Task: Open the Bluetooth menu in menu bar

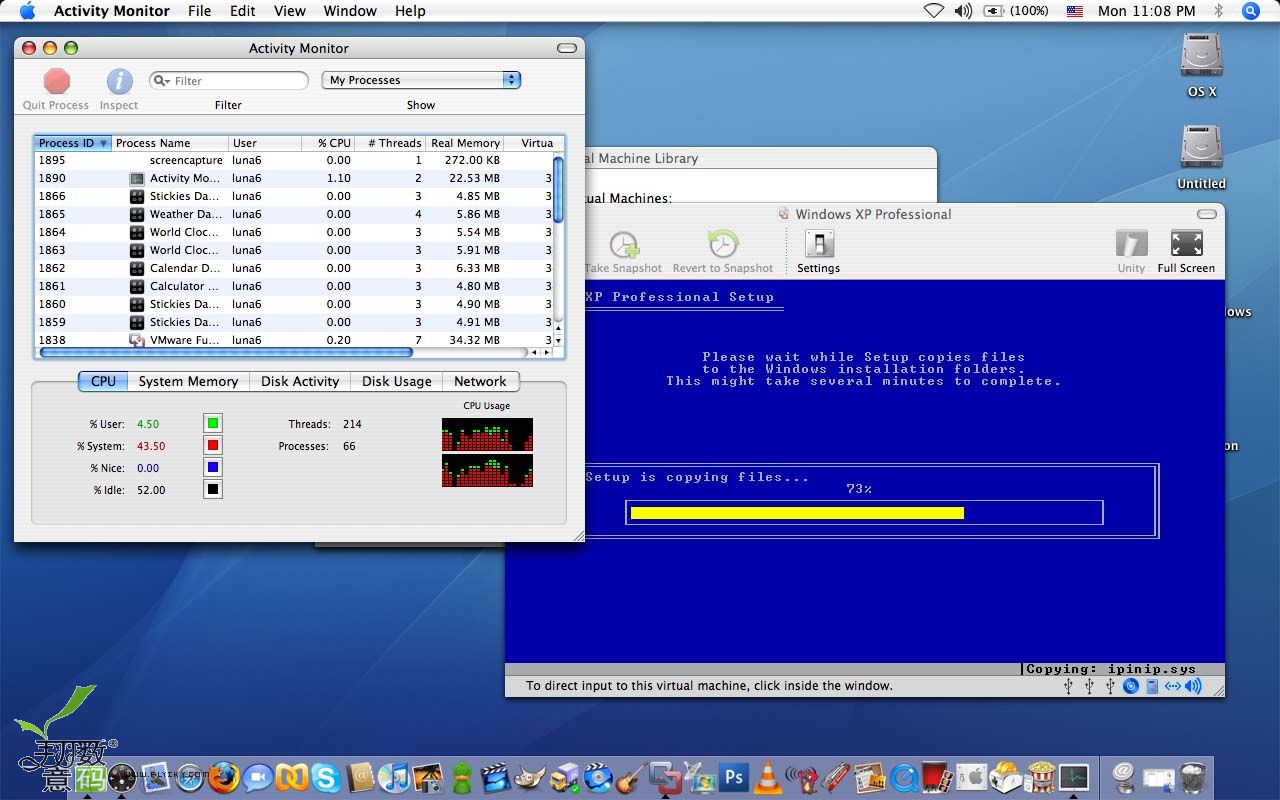Action: click(x=1218, y=11)
